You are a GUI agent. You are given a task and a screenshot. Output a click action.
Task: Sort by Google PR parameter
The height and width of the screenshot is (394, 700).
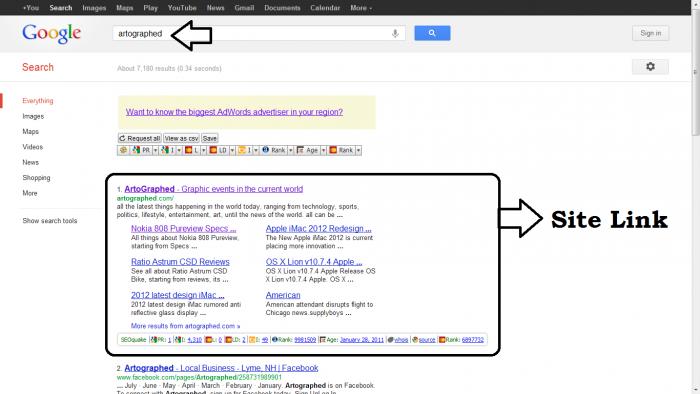(142, 150)
